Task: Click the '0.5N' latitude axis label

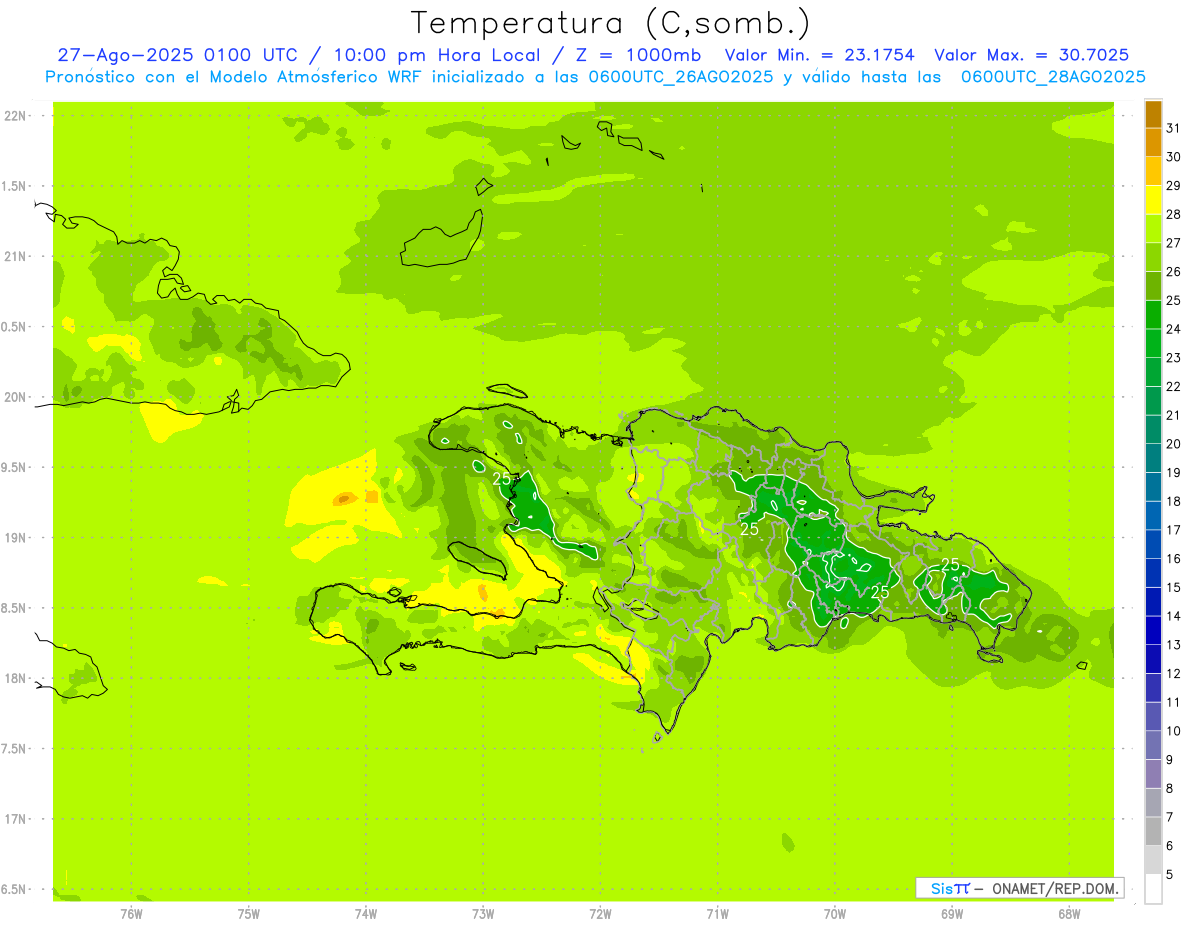Action: [x=14, y=327]
